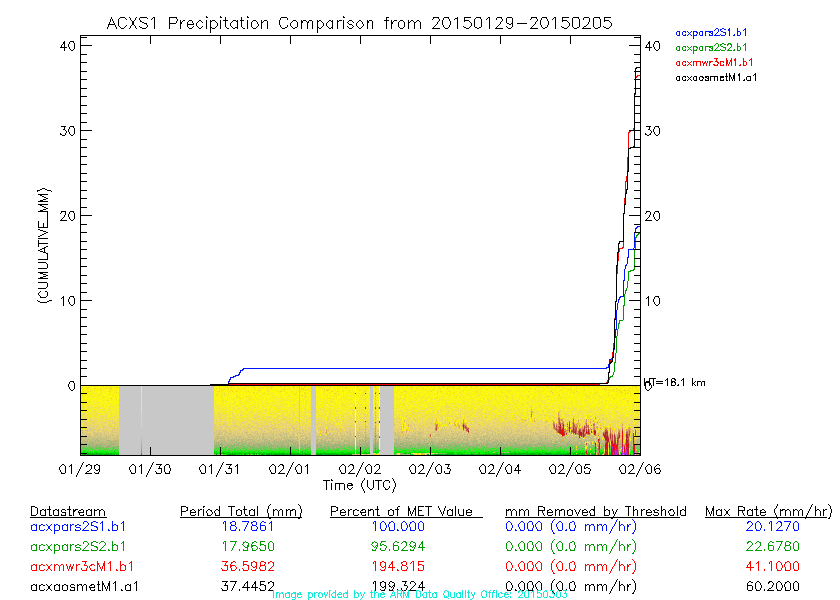Click the Datastream column header
This screenshot has width=840, height=600.
click(x=68, y=512)
